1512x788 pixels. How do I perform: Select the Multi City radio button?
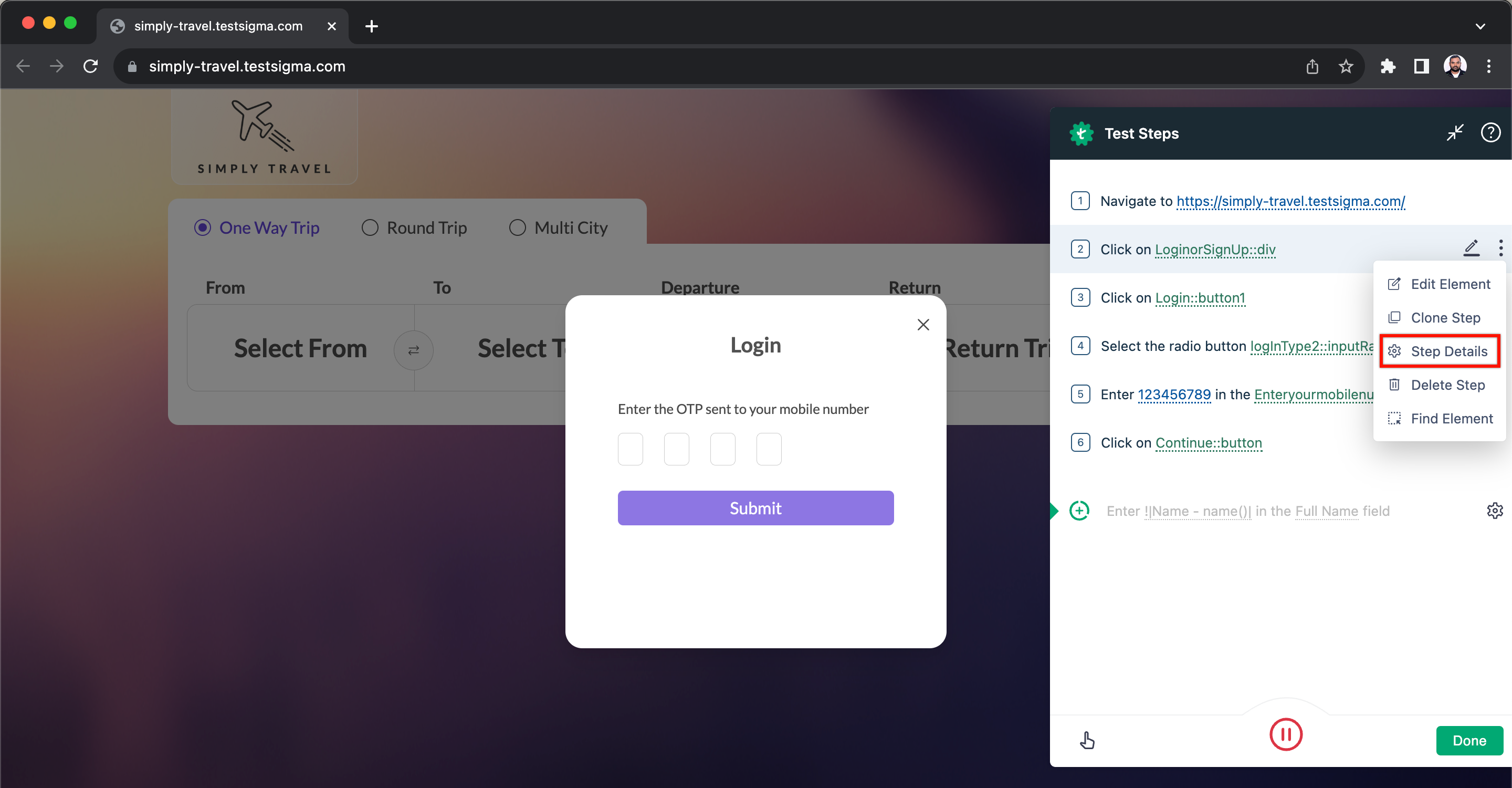click(x=517, y=228)
